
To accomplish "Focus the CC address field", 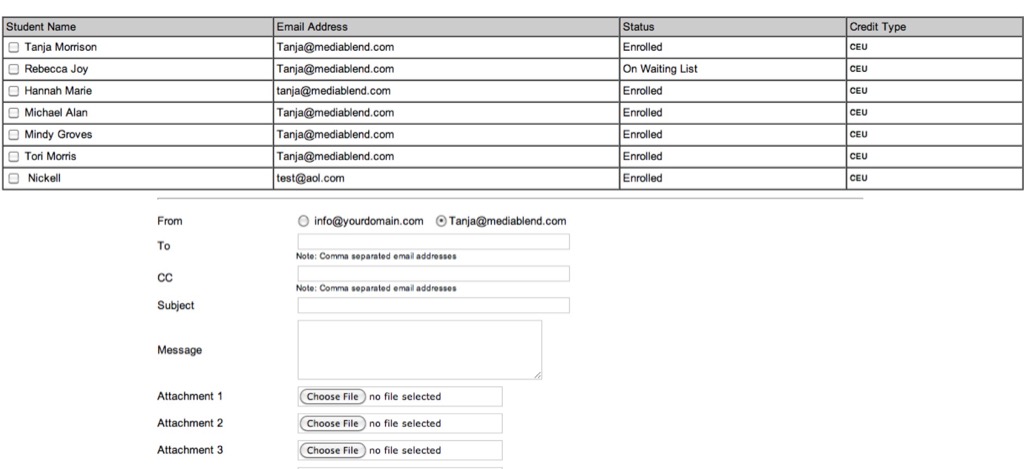I will [x=433, y=273].
